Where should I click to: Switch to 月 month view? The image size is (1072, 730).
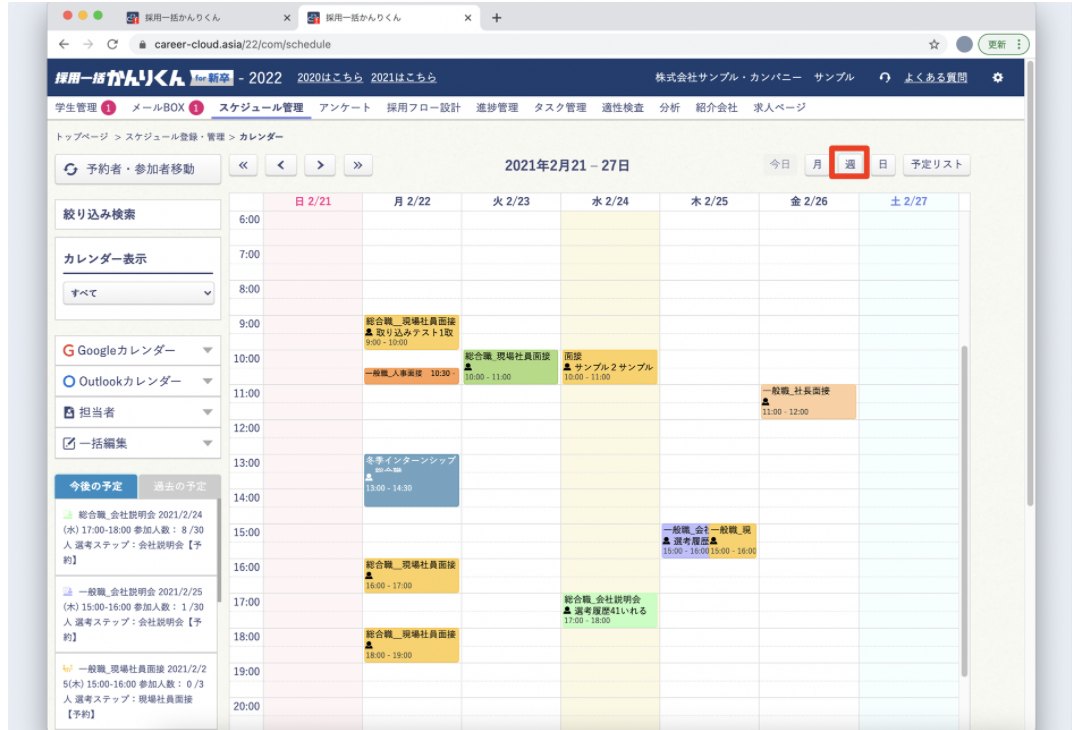click(x=817, y=165)
